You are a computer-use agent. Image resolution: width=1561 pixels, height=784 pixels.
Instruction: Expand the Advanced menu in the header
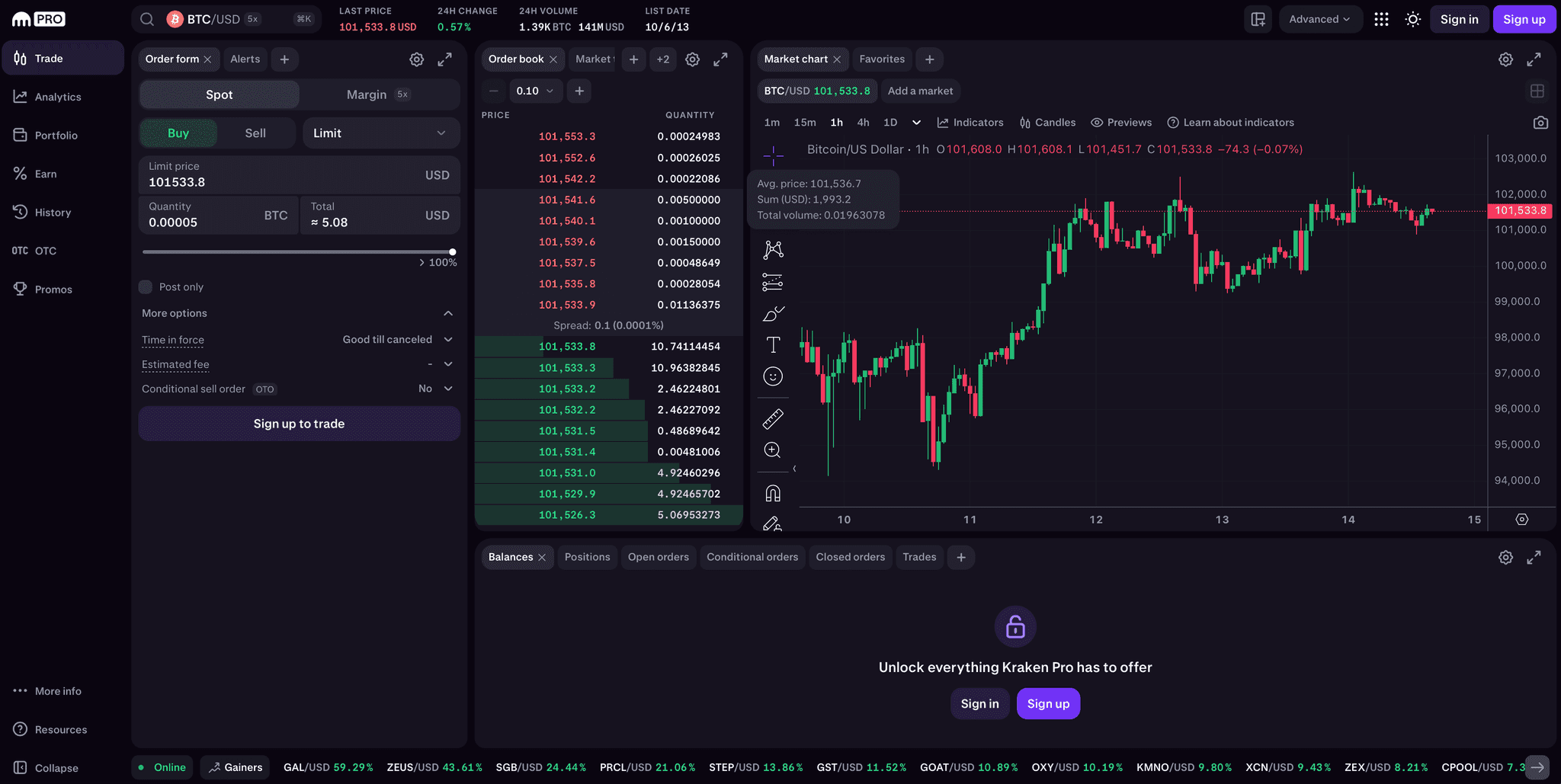click(x=1320, y=19)
